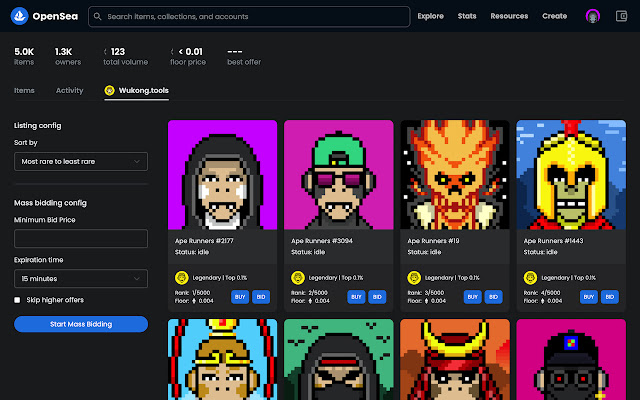
Task: Switch to the Activity tab
Action: coord(69,90)
